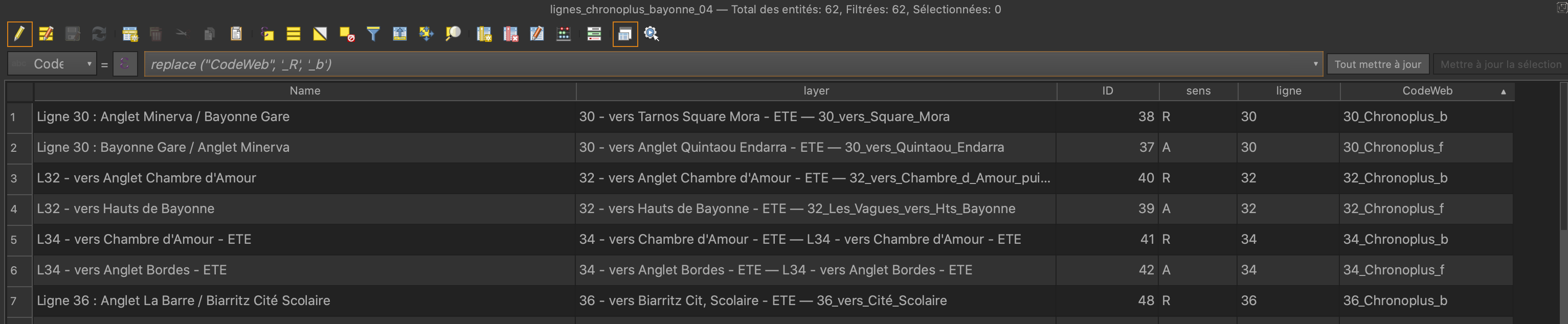Expand the expression history dropdown arrow
The image size is (1568, 324).
coord(1315,64)
